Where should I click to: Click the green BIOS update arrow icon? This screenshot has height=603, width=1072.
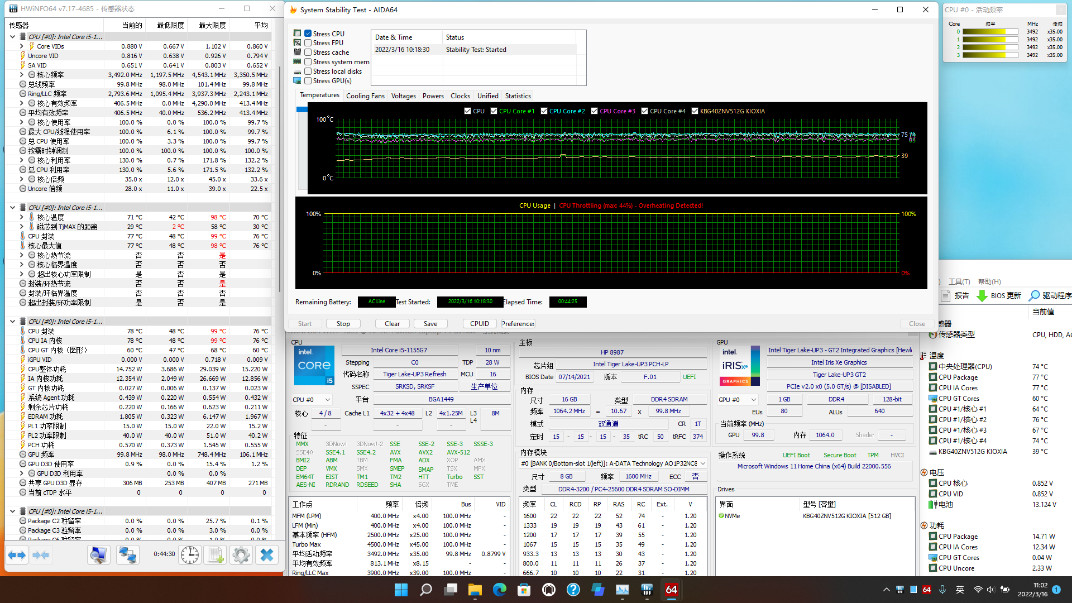point(982,295)
